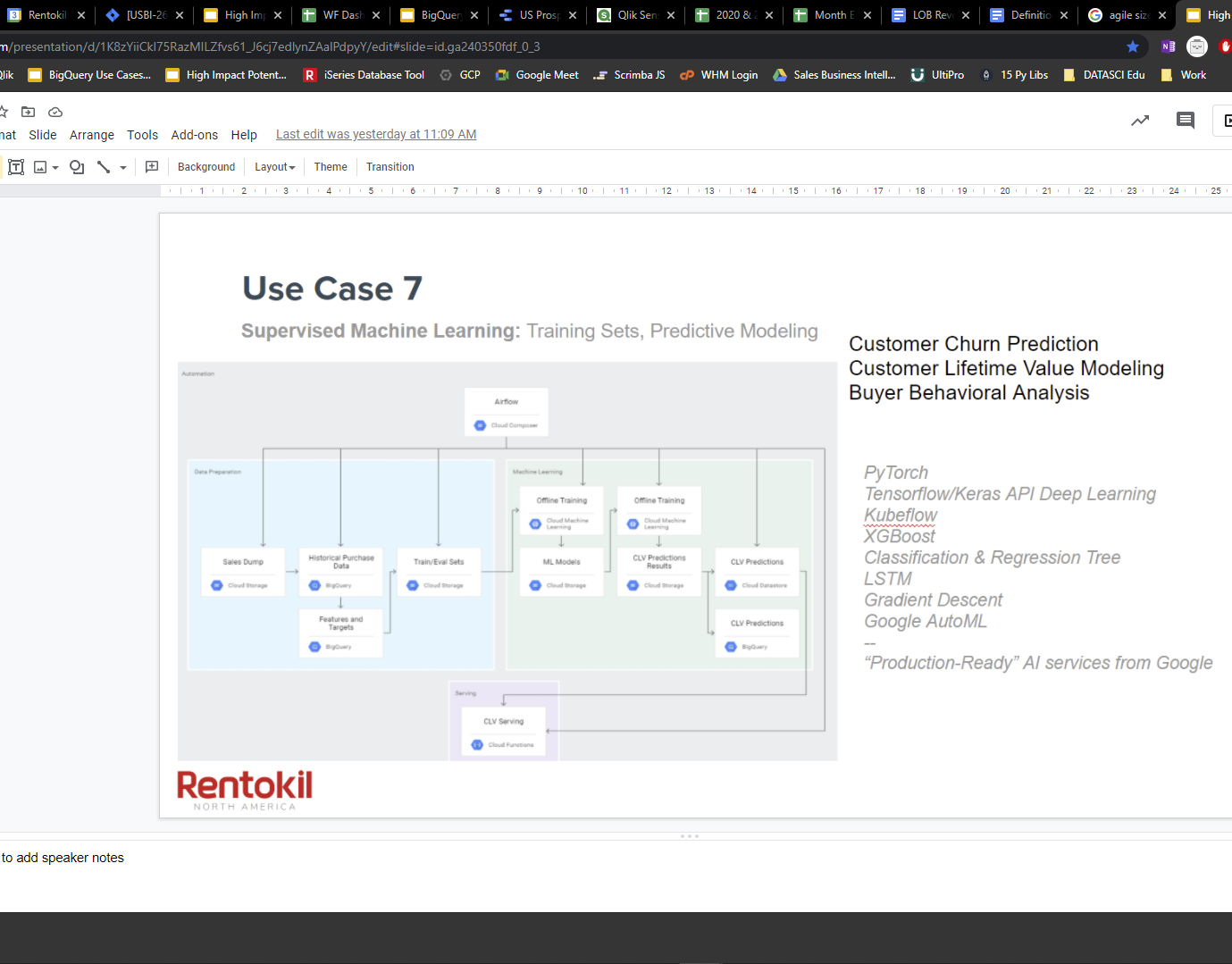Click the architecture diagram image
The image size is (1232, 964).
pos(507,561)
